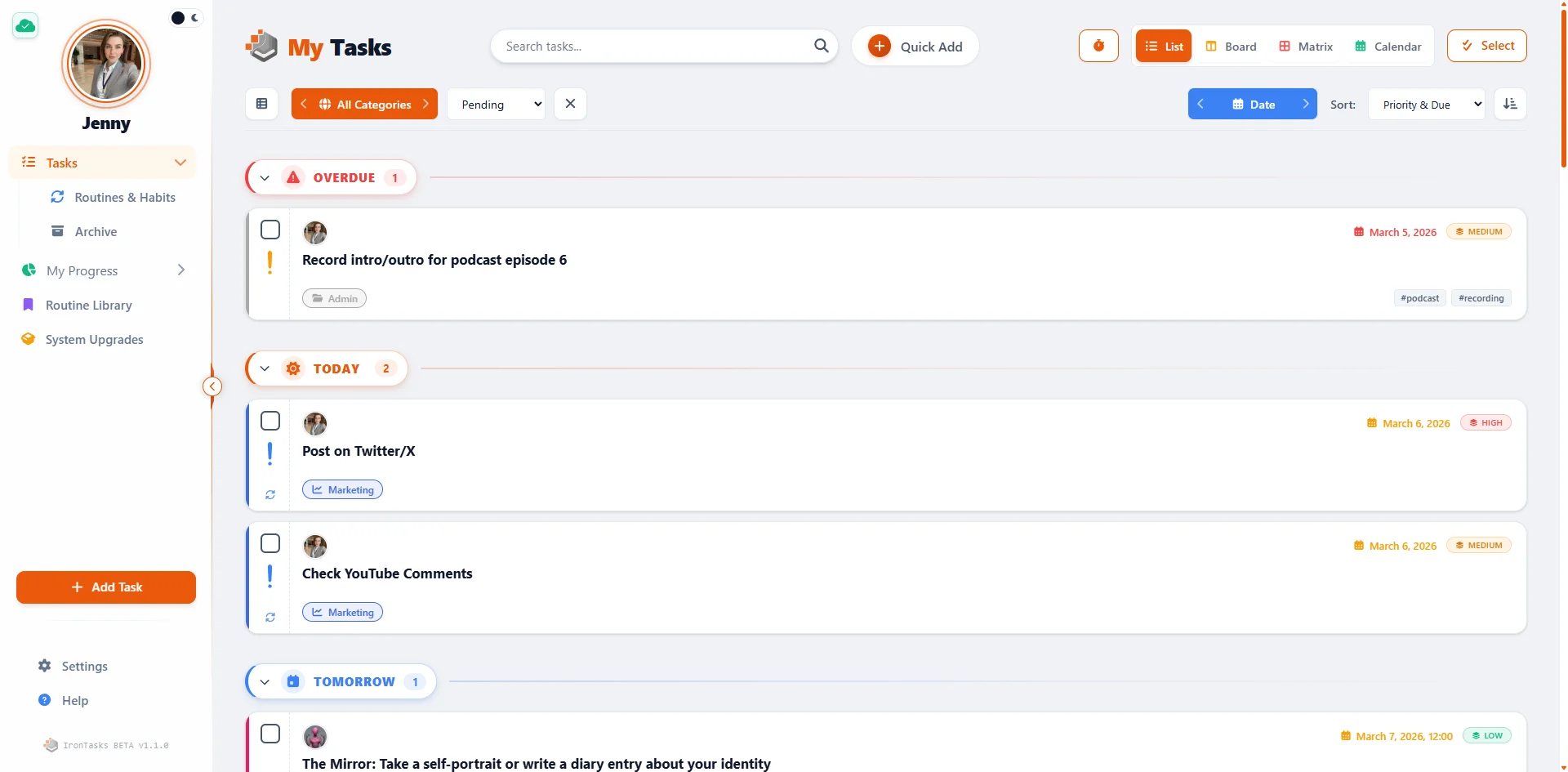Click the sort direction icon

1510,104
